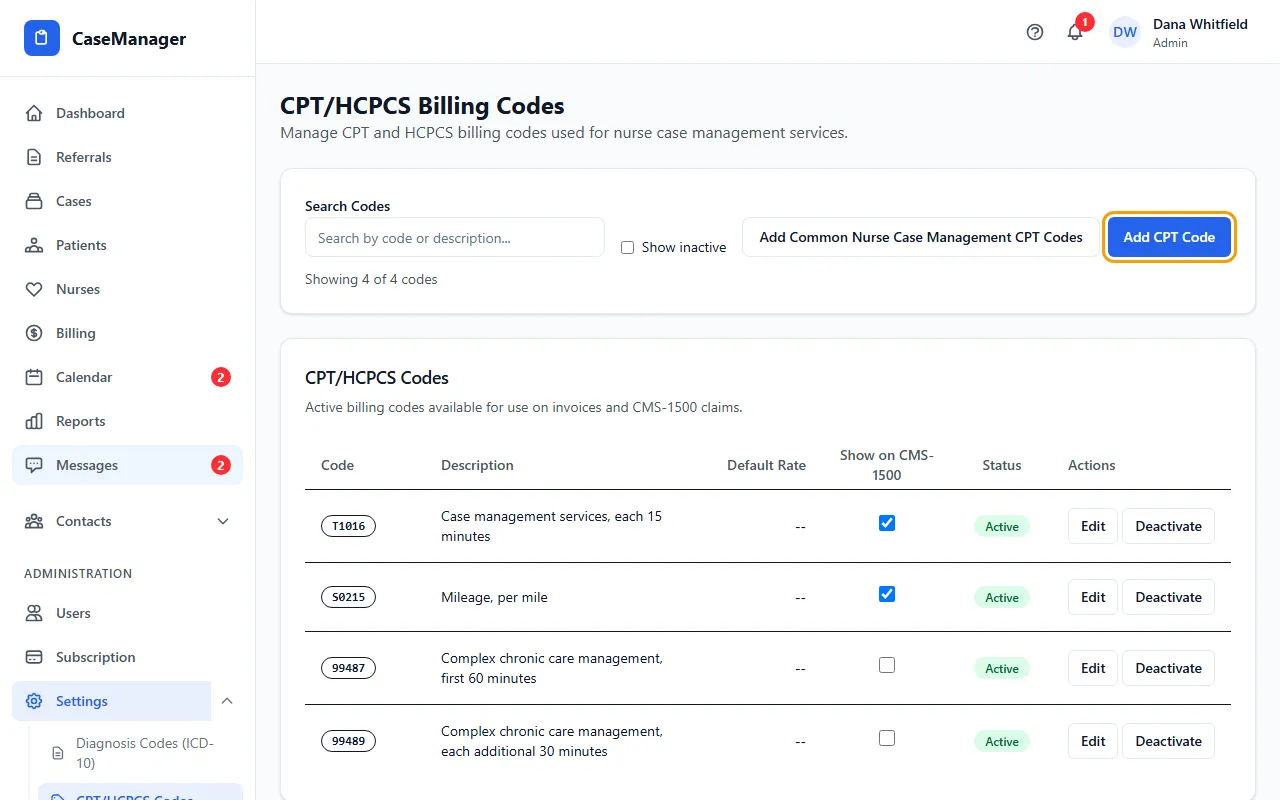The image size is (1280, 800).
Task: Collapse the Settings section chevron
Action: tap(227, 701)
